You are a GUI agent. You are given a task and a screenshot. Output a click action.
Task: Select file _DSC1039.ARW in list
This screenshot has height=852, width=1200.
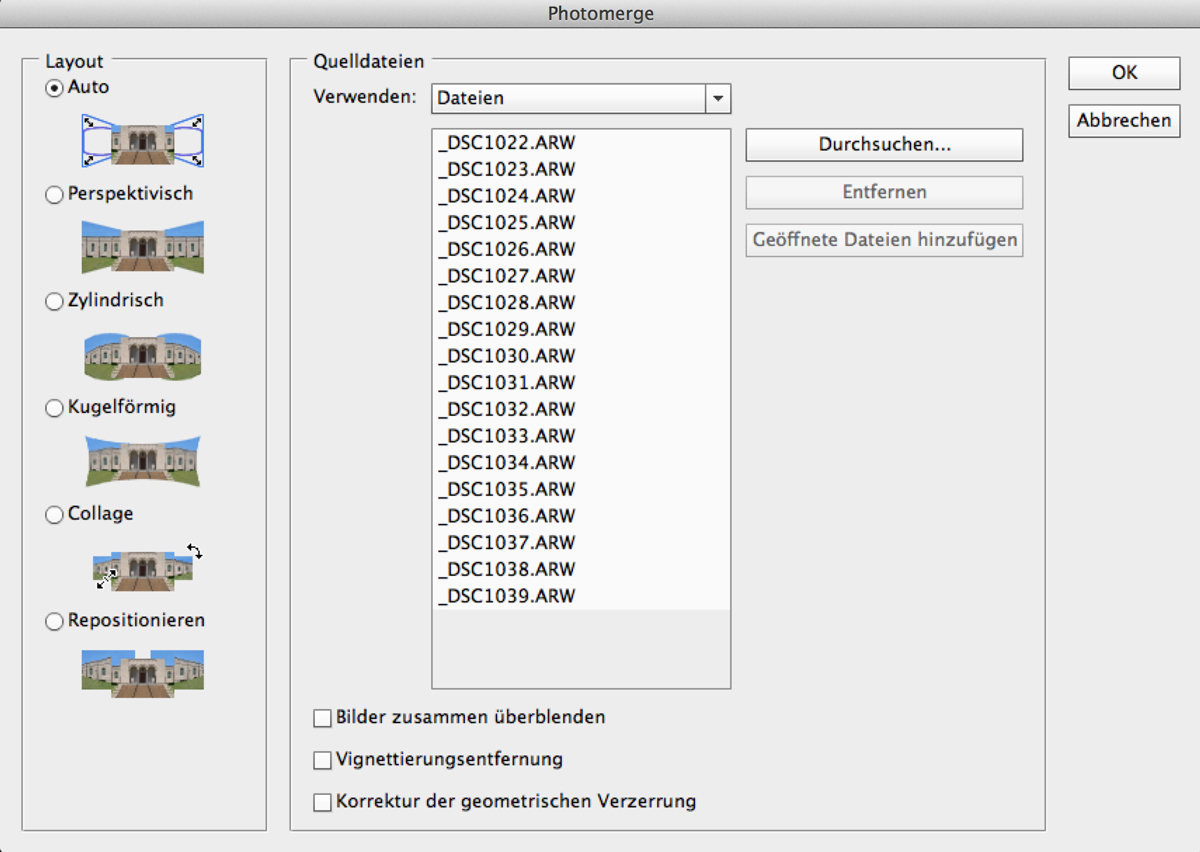(581, 596)
